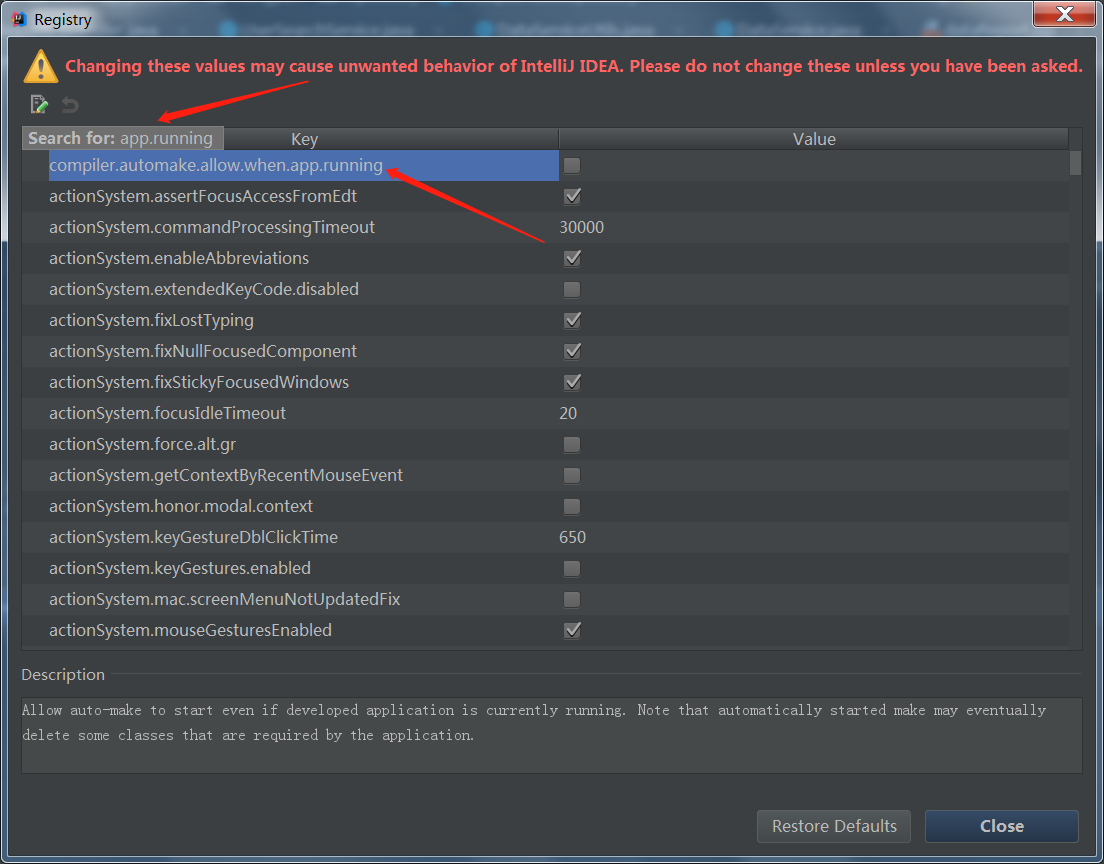This screenshot has width=1104, height=864.
Task: Select actionSystem.fixStickyFocusedWindows key
Action: coord(199,382)
